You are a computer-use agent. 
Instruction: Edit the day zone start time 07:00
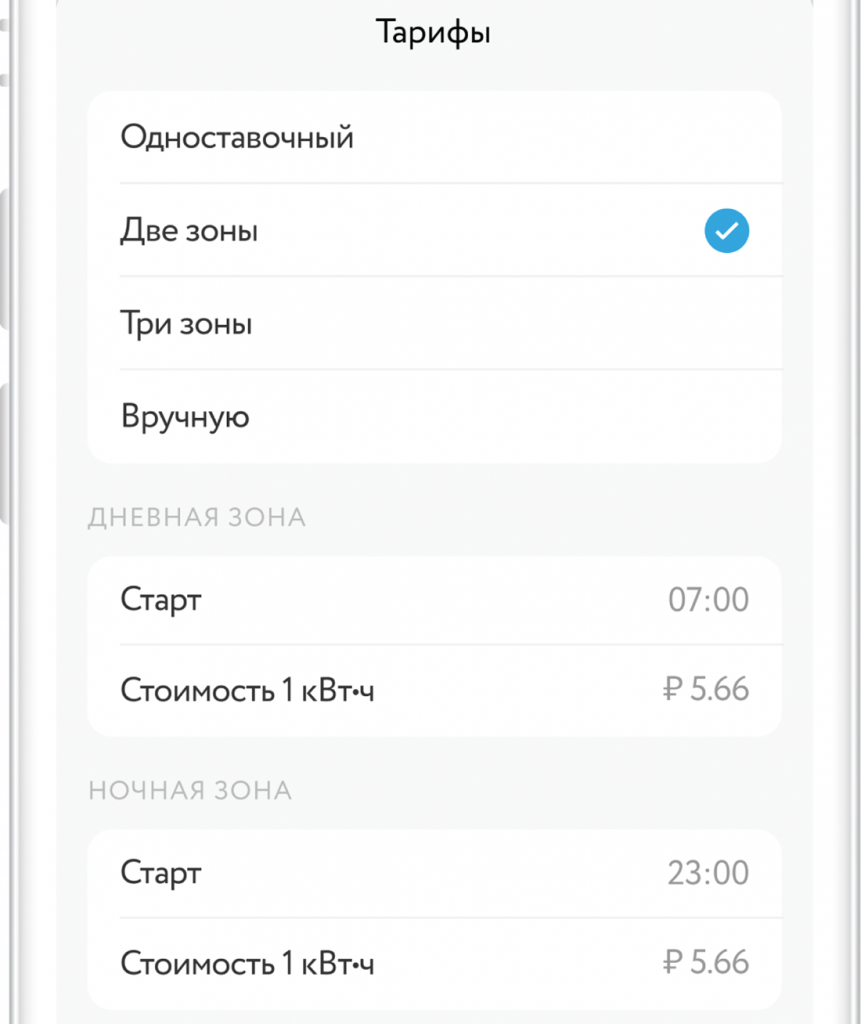point(708,600)
